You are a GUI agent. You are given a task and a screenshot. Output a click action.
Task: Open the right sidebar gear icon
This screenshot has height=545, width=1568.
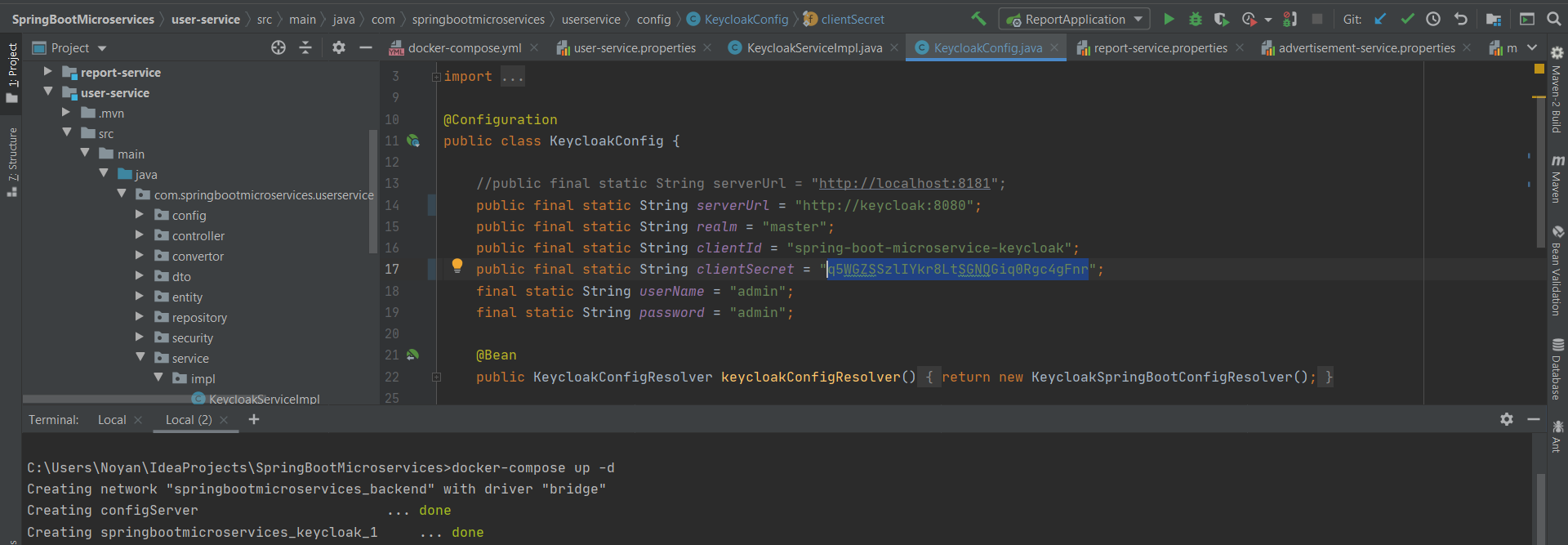pyautogui.click(x=1557, y=52)
